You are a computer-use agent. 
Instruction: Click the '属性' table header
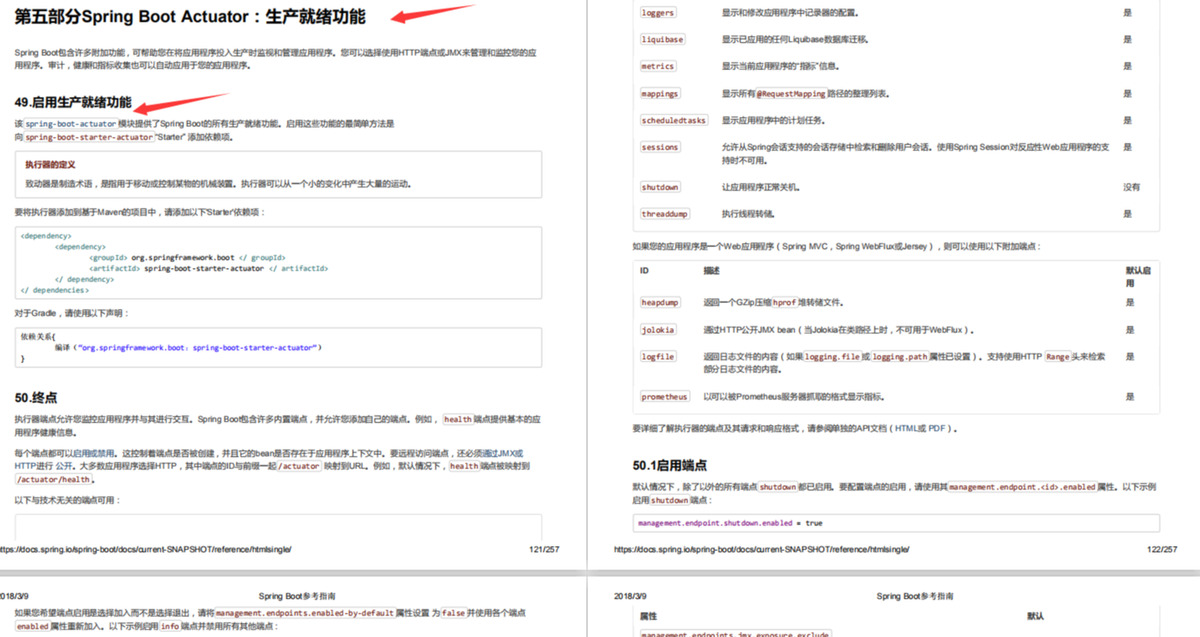pyautogui.click(x=648, y=616)
